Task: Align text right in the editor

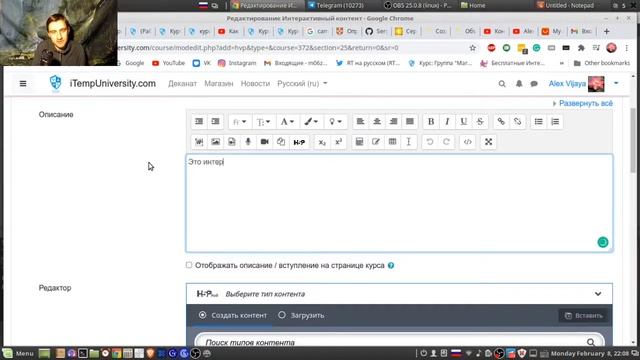Action: click(x=393, y=122)
